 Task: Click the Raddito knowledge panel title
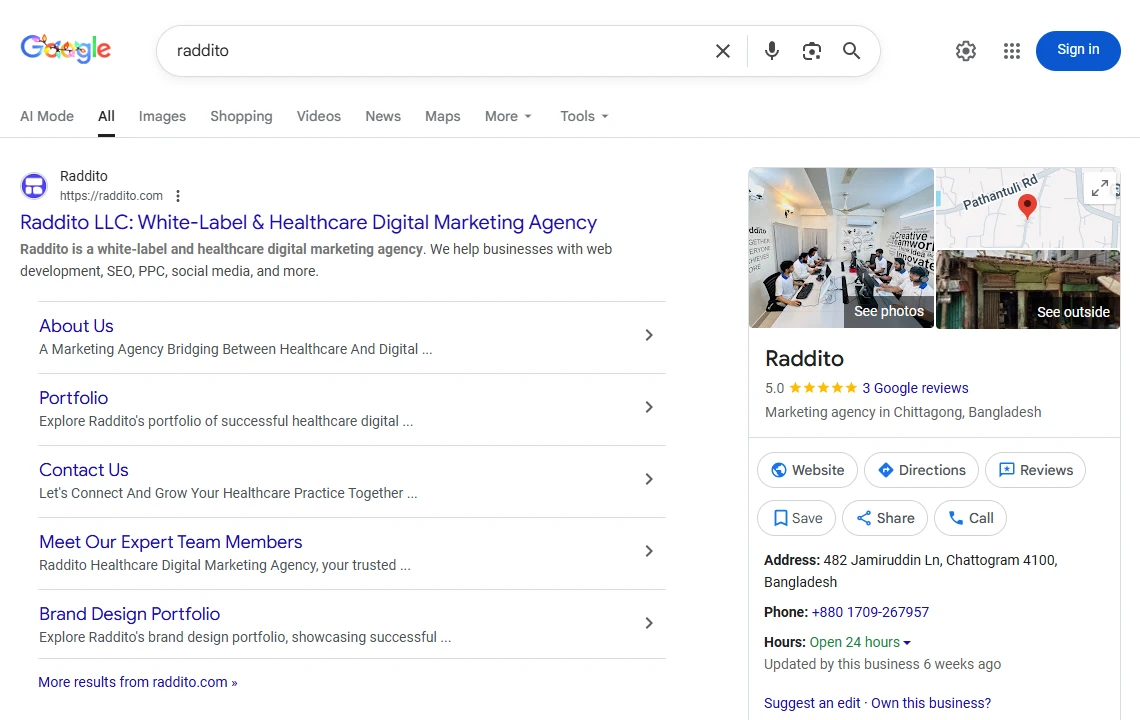[x=805, y=359]
